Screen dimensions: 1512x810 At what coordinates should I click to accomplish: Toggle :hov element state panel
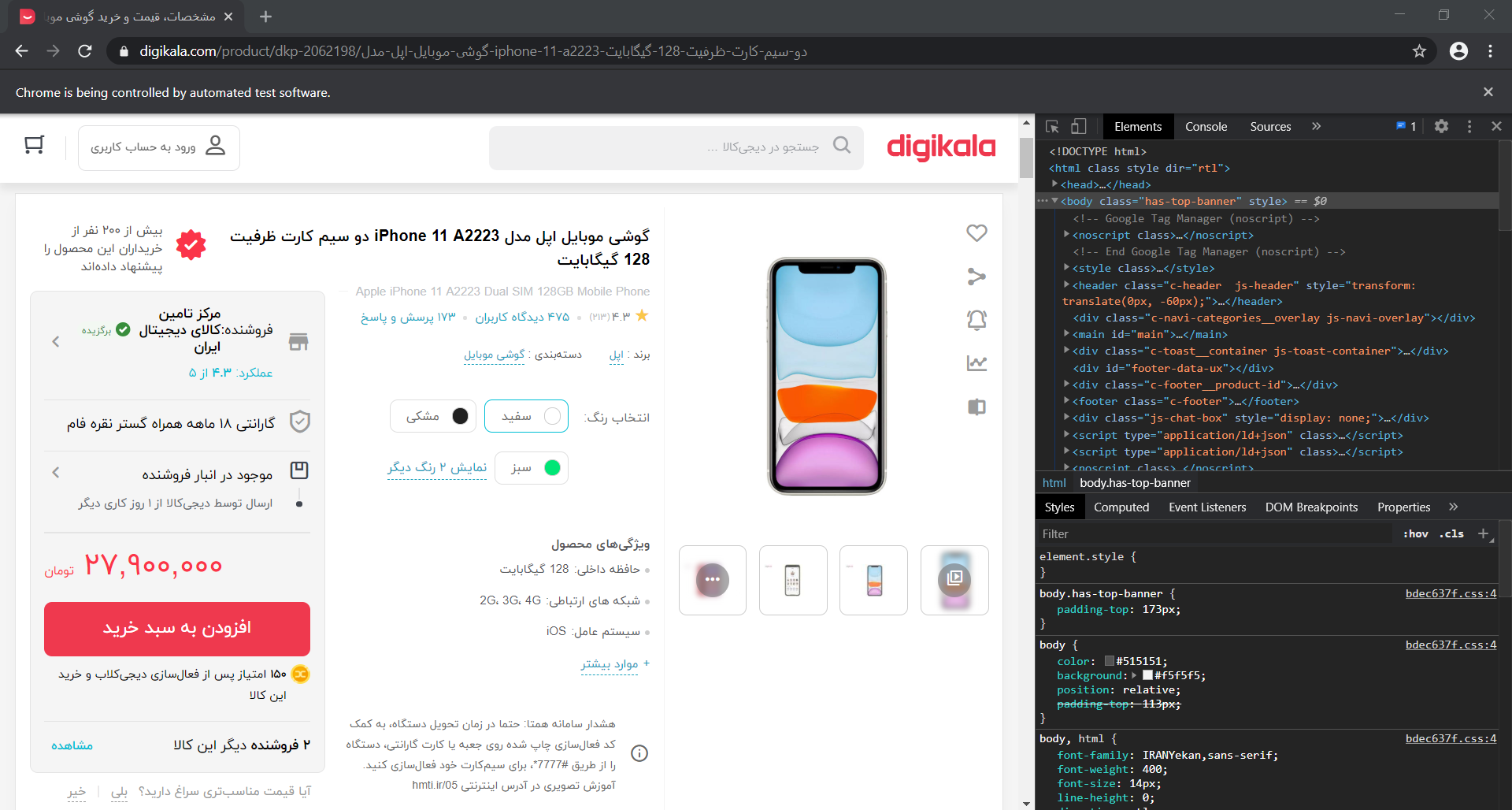click(1415, 534)
